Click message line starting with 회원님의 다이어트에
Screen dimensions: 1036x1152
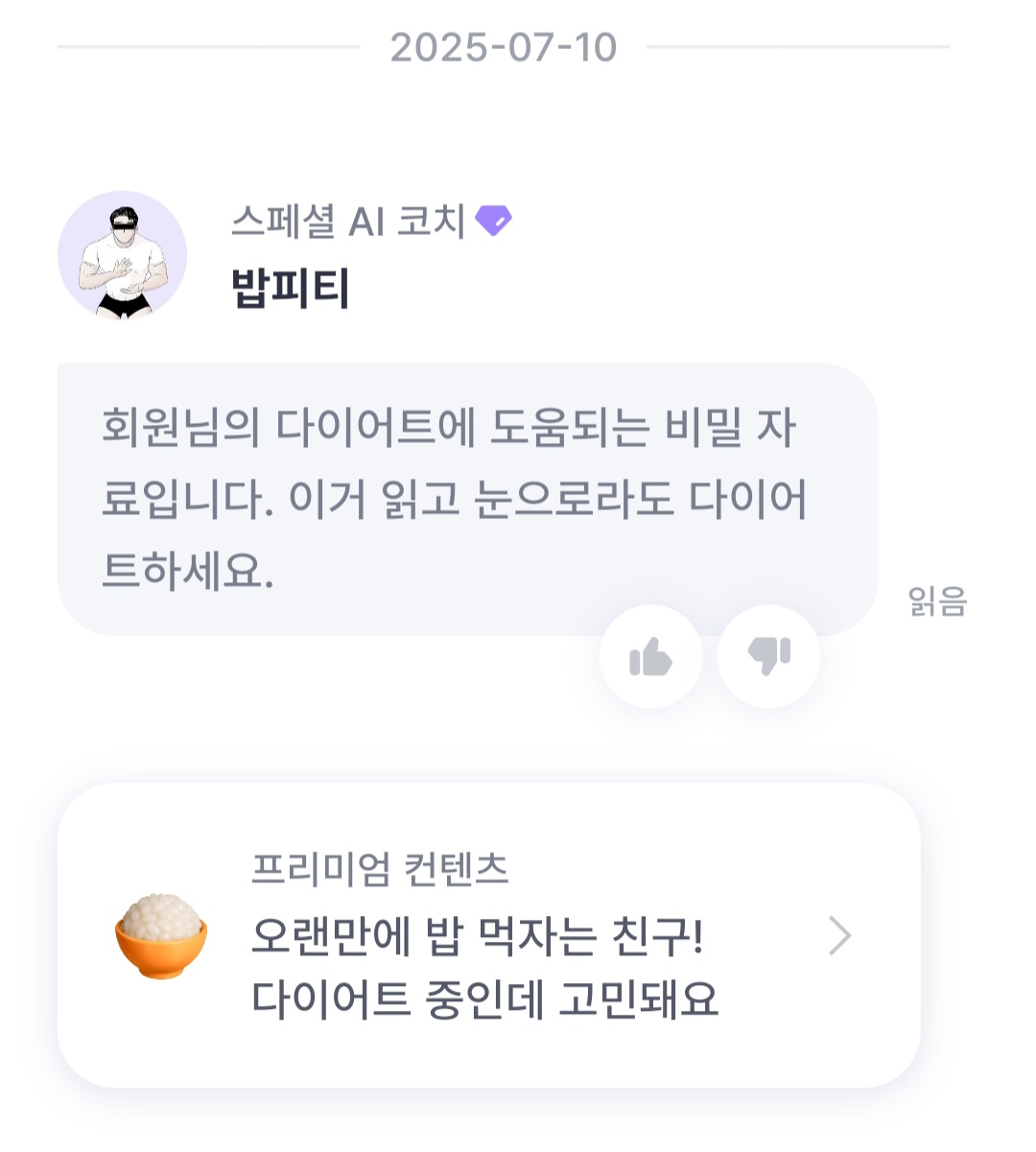pos(449,428)
